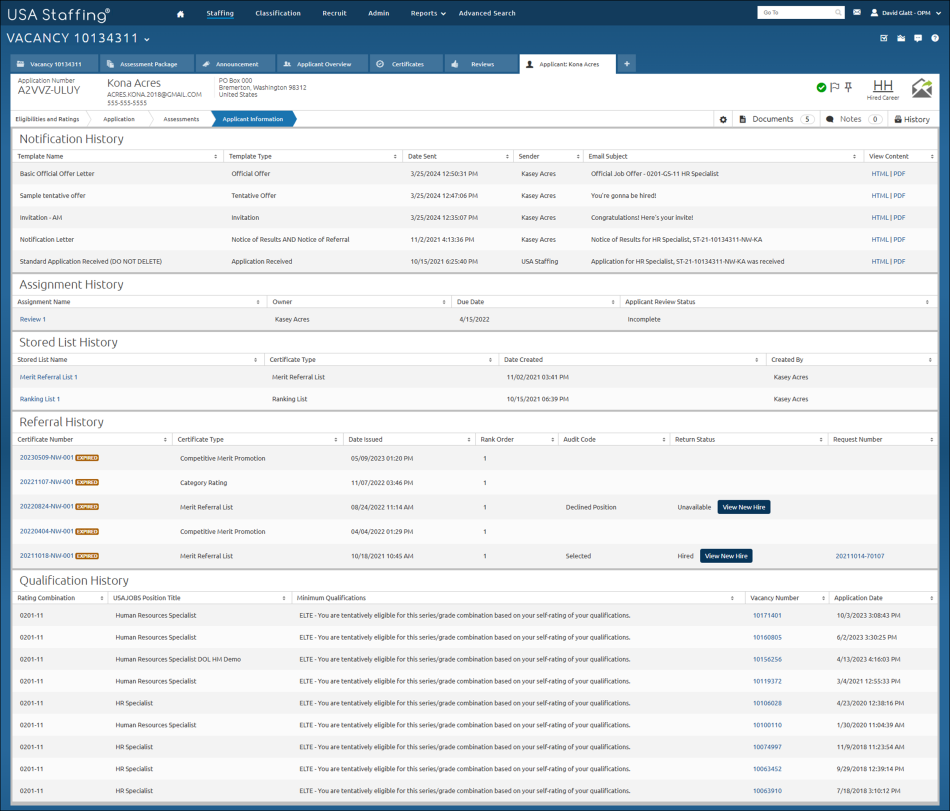View PDF of Sample tentative offer

coord(899,196)
